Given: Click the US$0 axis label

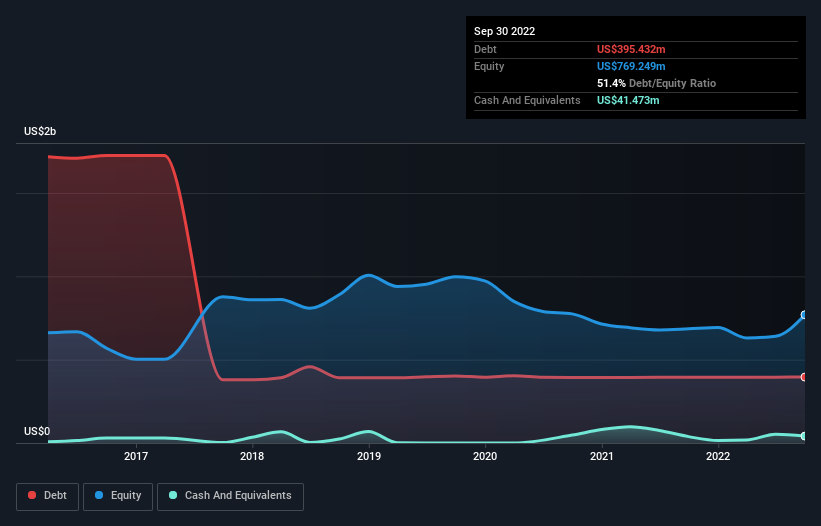Looking at the screenshot, I should pos(37,431).
